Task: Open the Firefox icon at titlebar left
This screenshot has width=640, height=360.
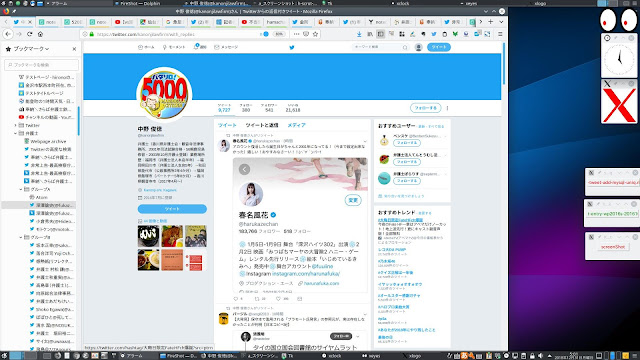Action: pos(6,11)
